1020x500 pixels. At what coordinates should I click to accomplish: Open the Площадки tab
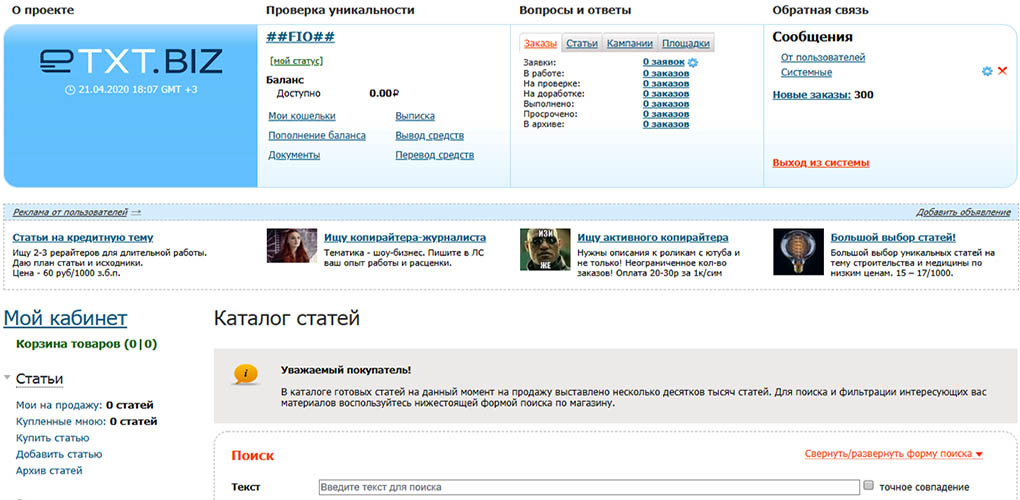coord(686,44)
